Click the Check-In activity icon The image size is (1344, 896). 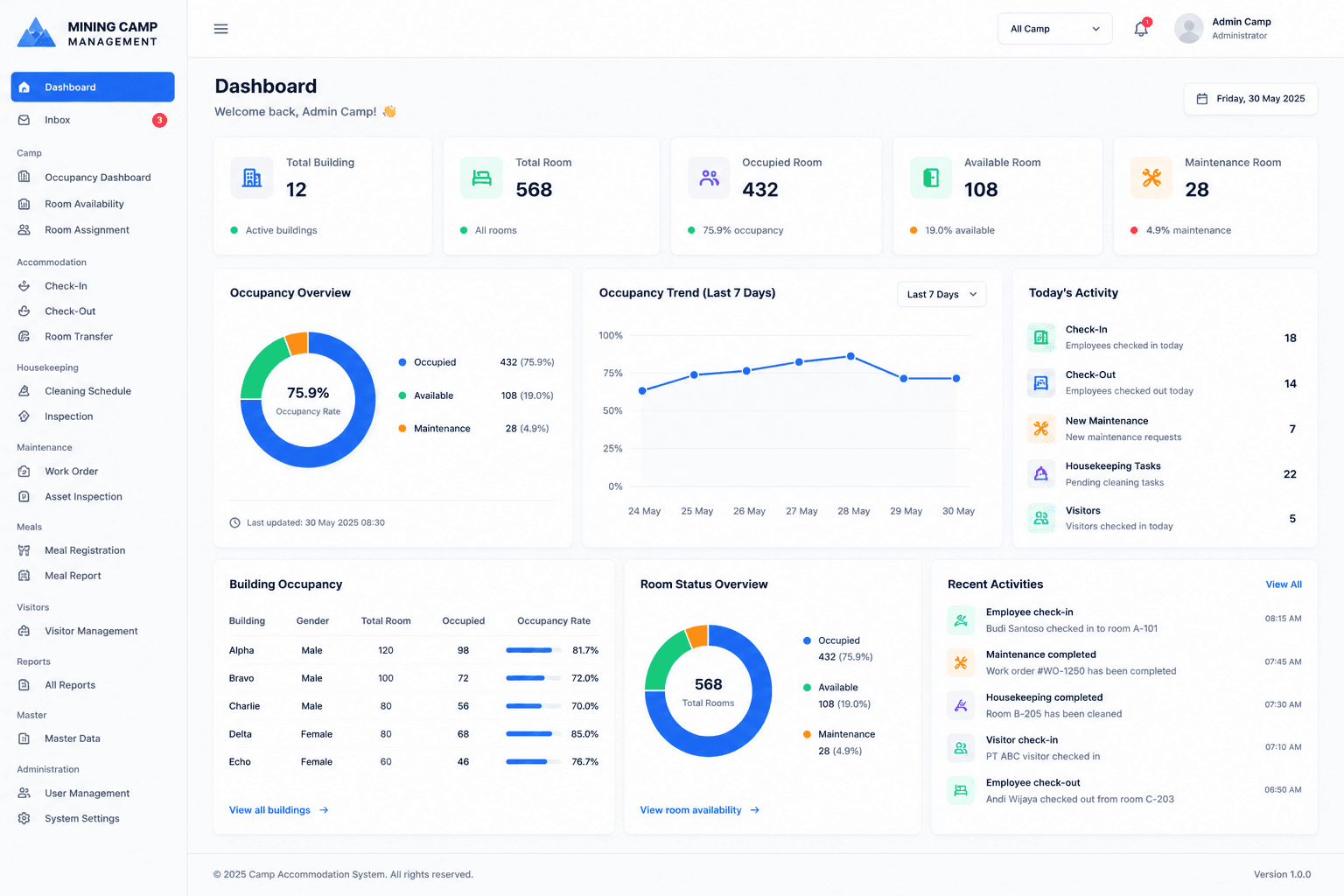(1041, 337)
